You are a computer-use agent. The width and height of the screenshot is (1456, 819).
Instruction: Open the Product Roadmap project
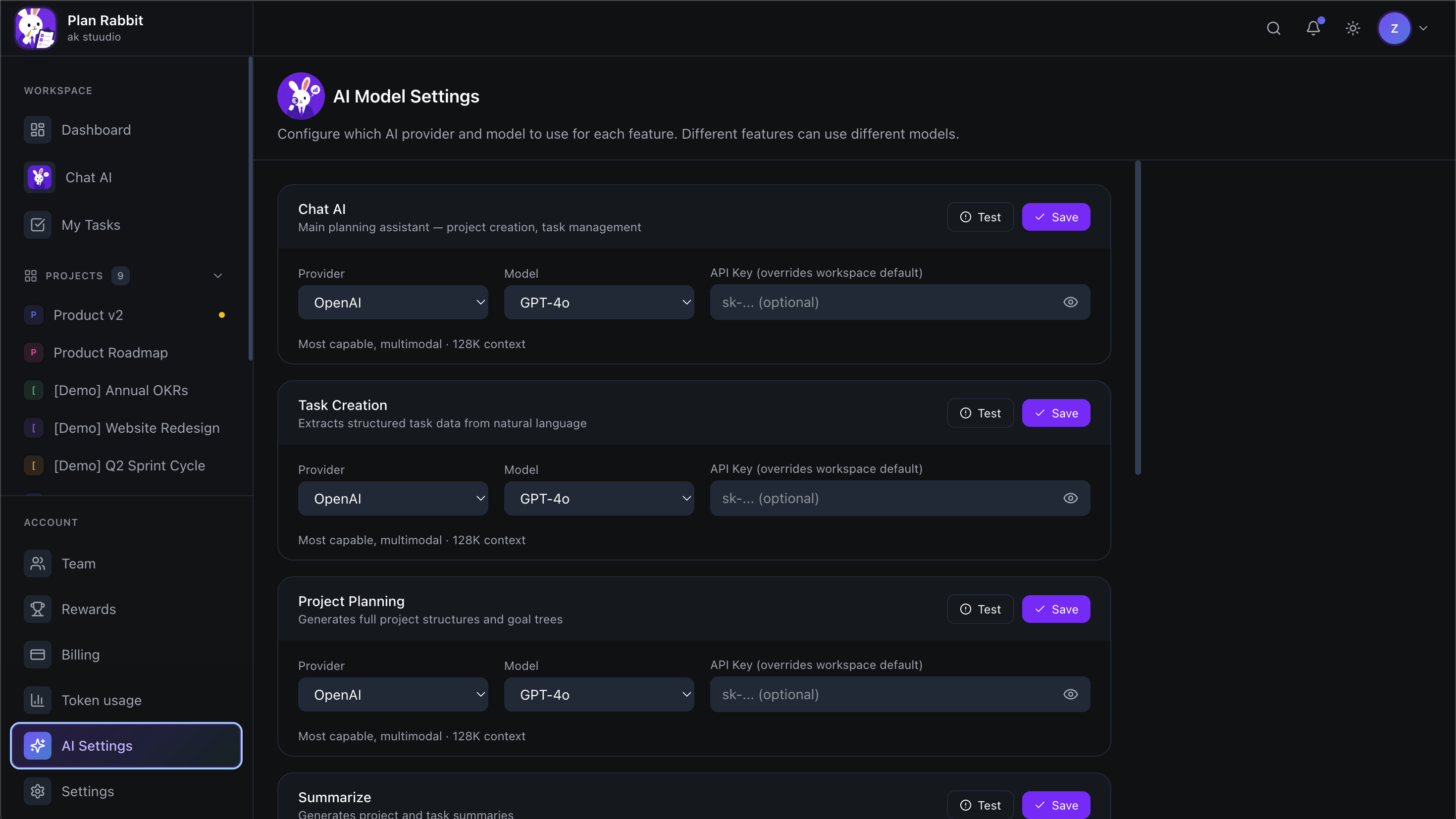(x=126, y=353)
